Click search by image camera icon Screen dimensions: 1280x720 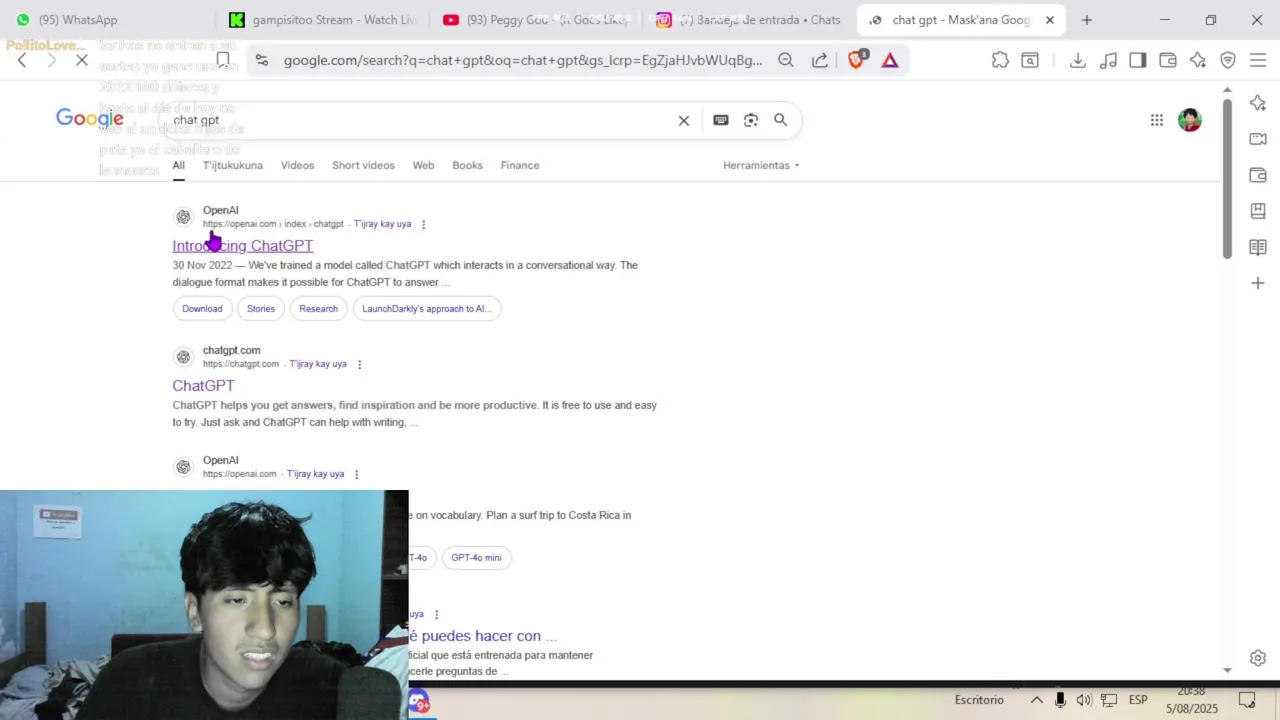tap(751, 120)
